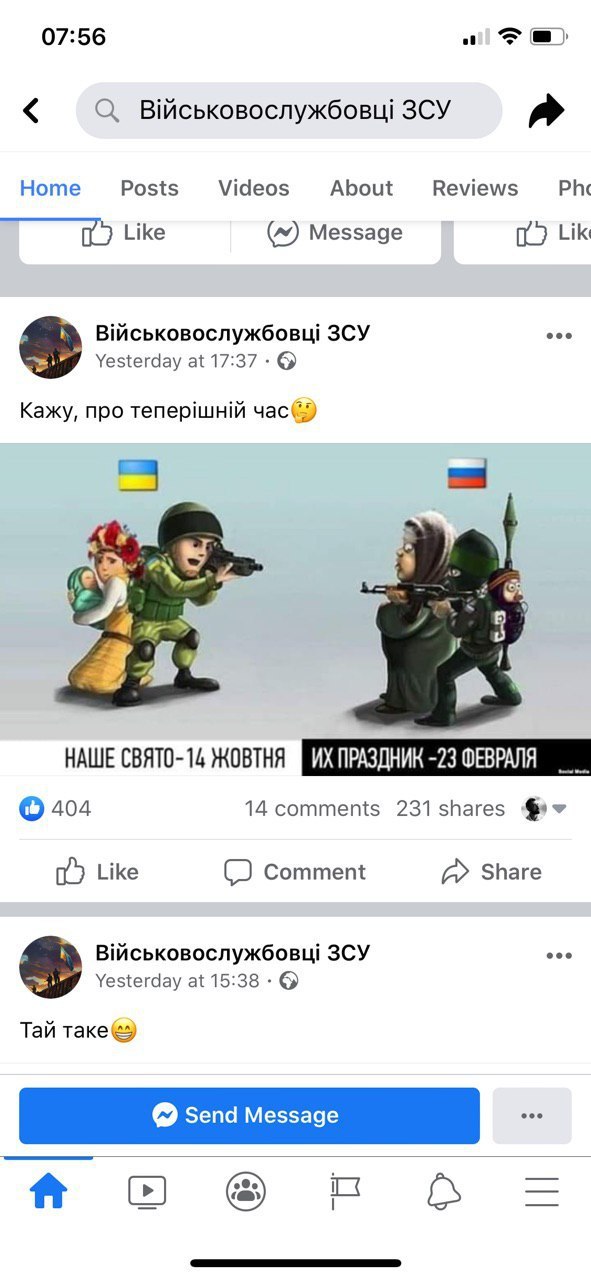Open three-dot options on 17:37 post
This screenshot has height=1280, width=591.
[x=559, y=336]
